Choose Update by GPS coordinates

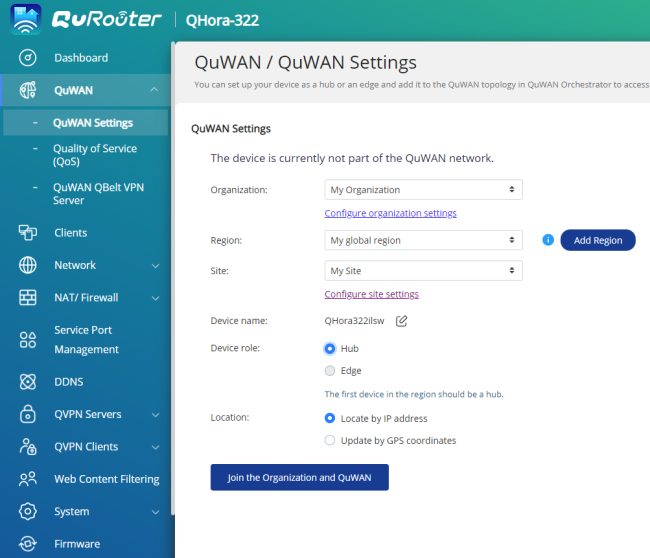(330, 440)
